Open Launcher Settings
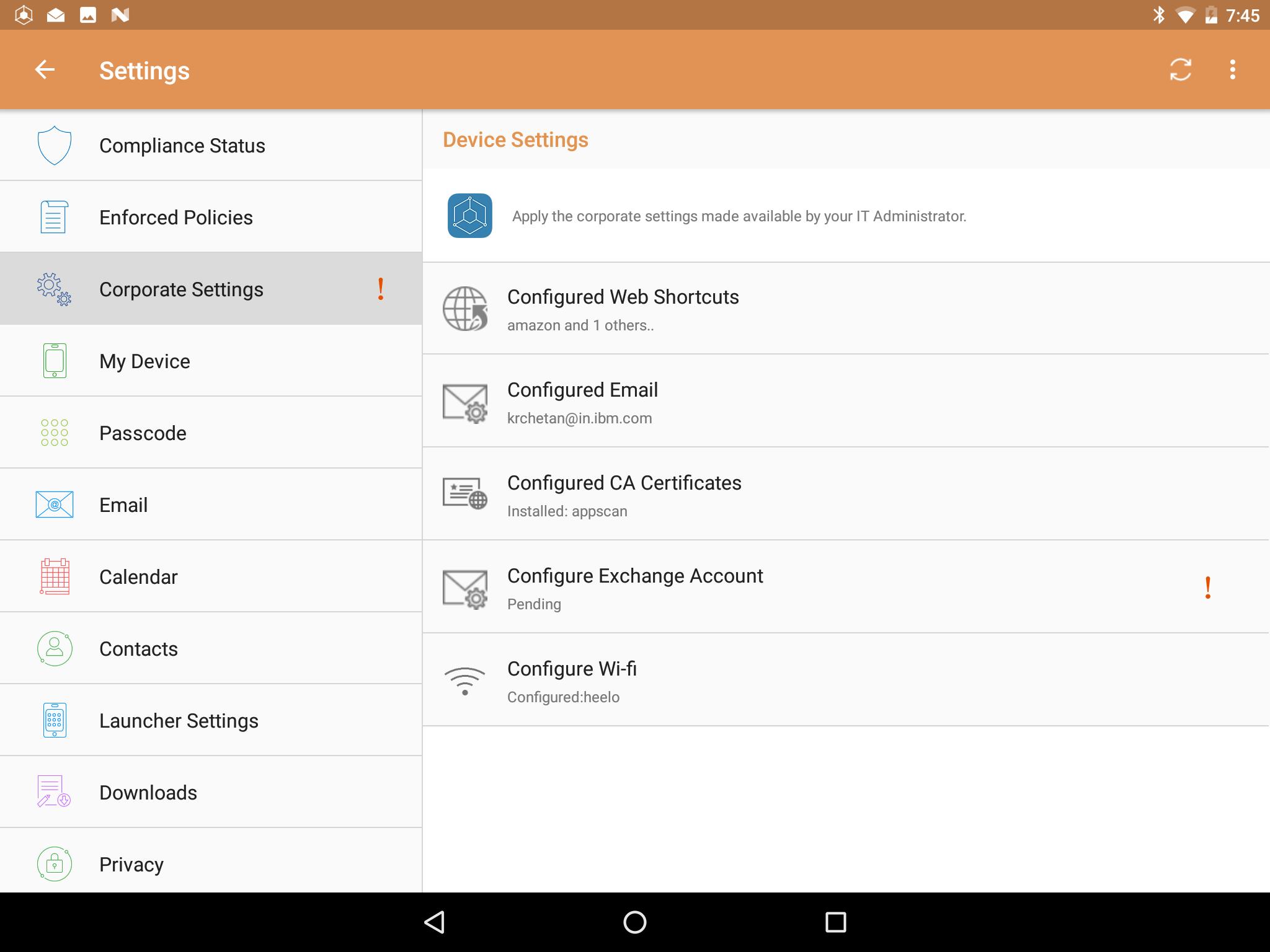 pos(211,720)
